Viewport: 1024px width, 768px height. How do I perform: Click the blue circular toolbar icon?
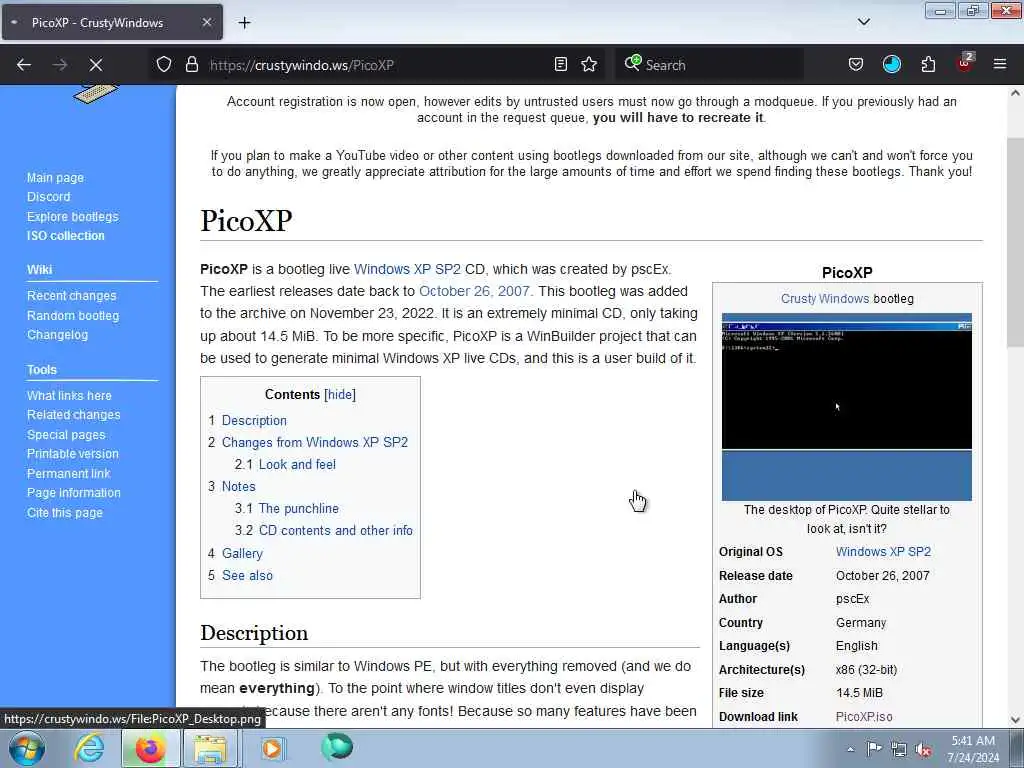point(892,65)
